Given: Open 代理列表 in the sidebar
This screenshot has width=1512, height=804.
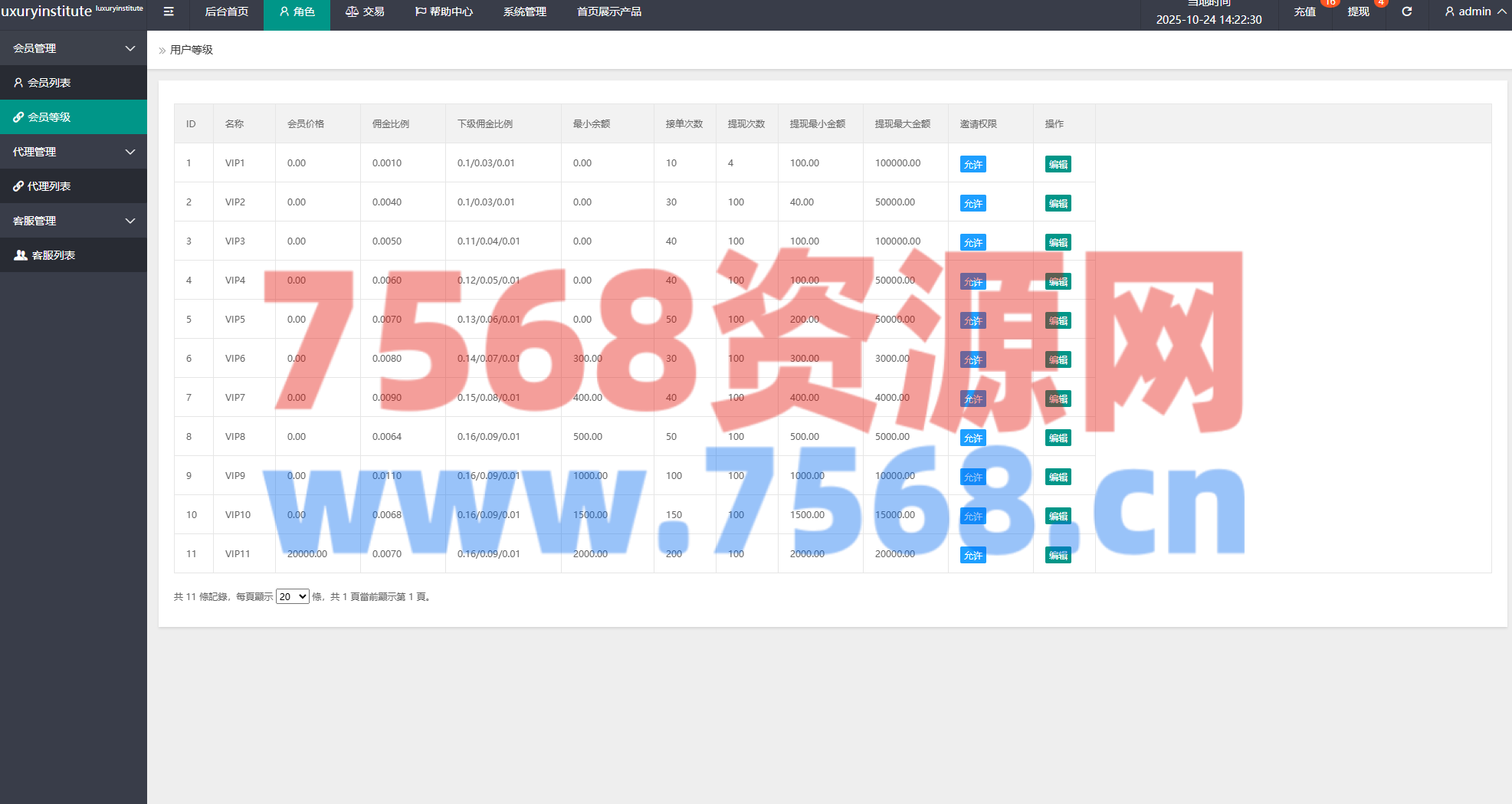Looking at the screenshot, I should point(74,186).
